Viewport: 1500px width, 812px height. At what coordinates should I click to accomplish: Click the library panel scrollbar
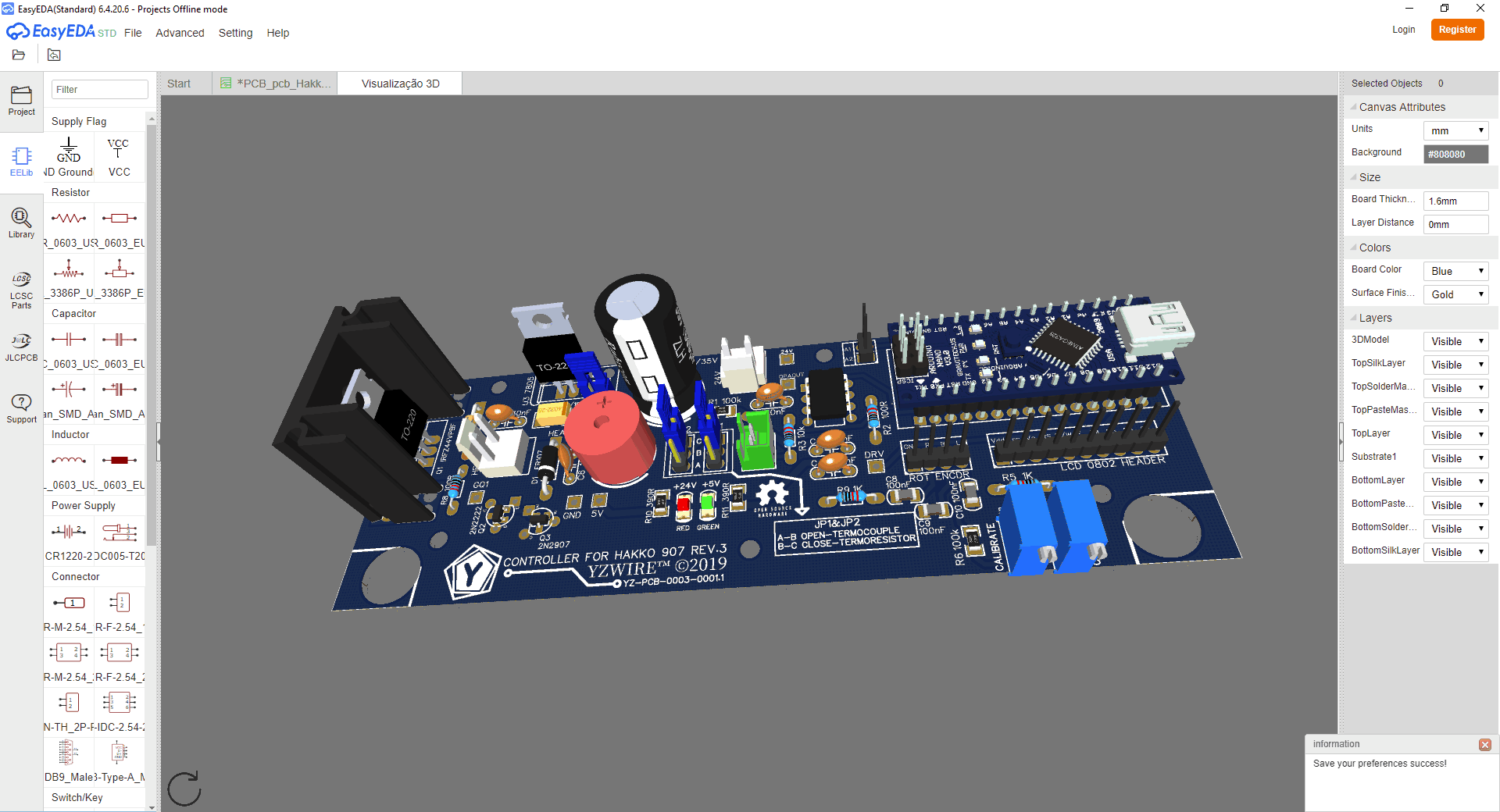[x=152, y=336]
